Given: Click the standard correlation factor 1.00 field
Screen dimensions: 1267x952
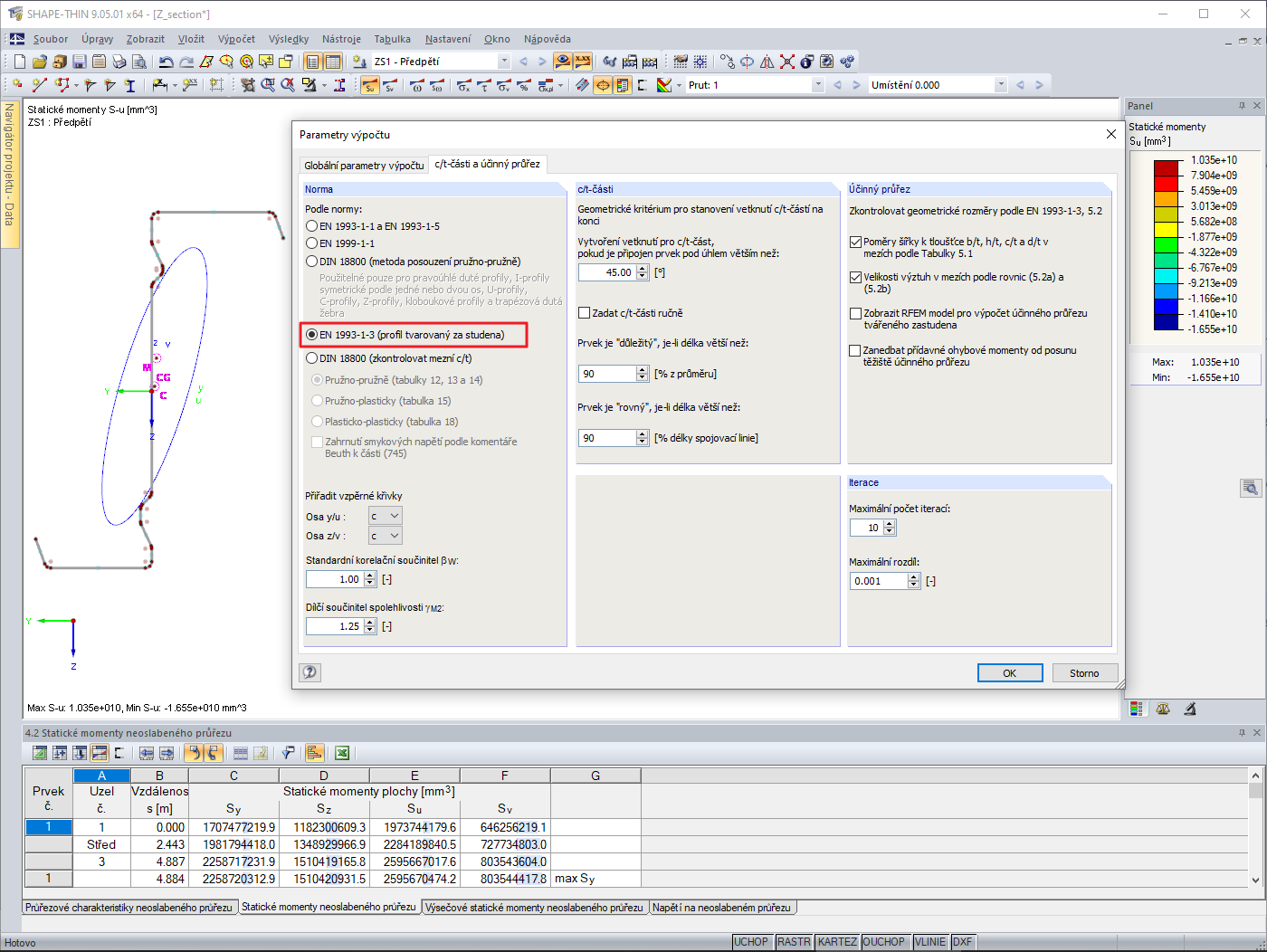Looking at the screenshot, I should pos(334,579).
